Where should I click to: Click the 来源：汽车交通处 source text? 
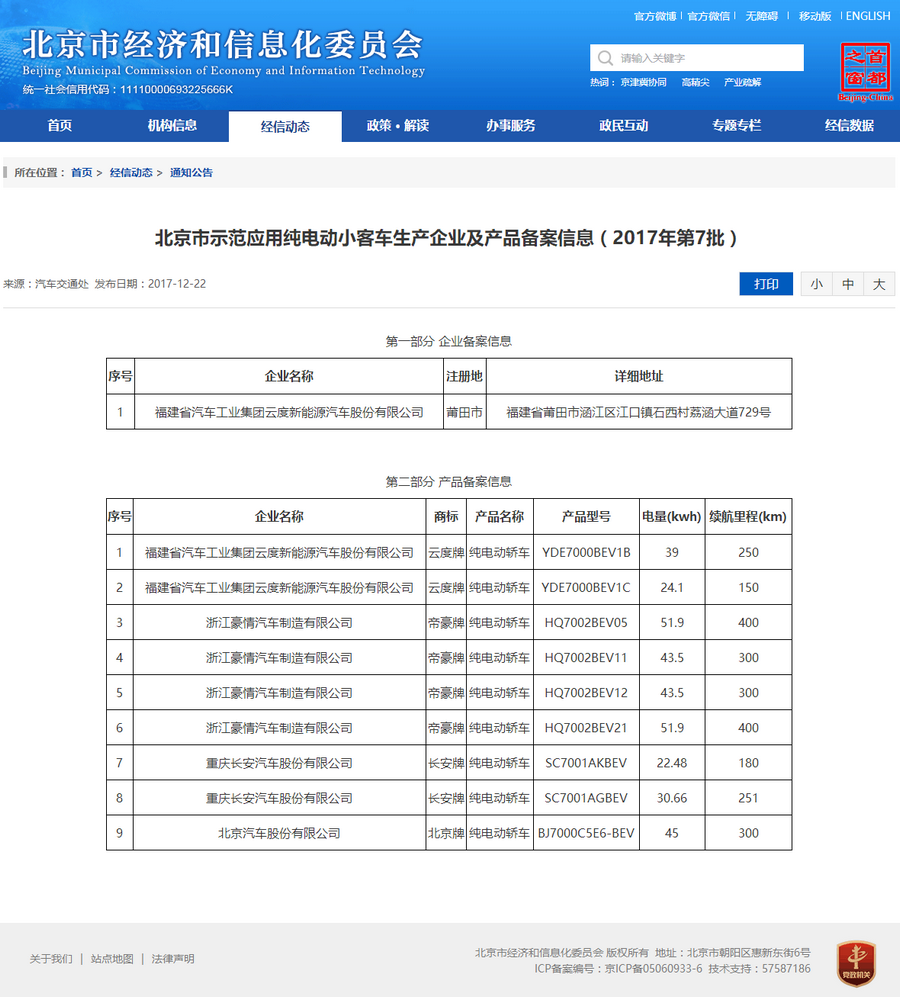[46, 284]
